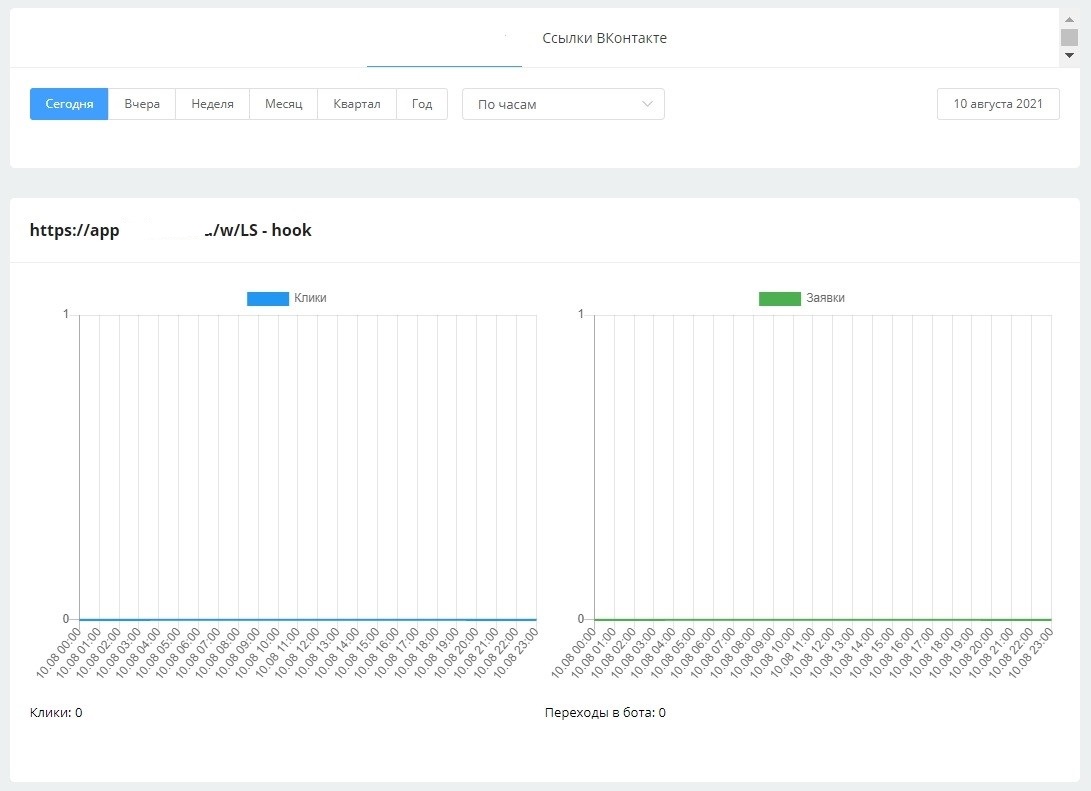Switch to the Ссылки ВКонтакте tab
The height and width of the screenshot is (791, 1091).
(604, 38)
